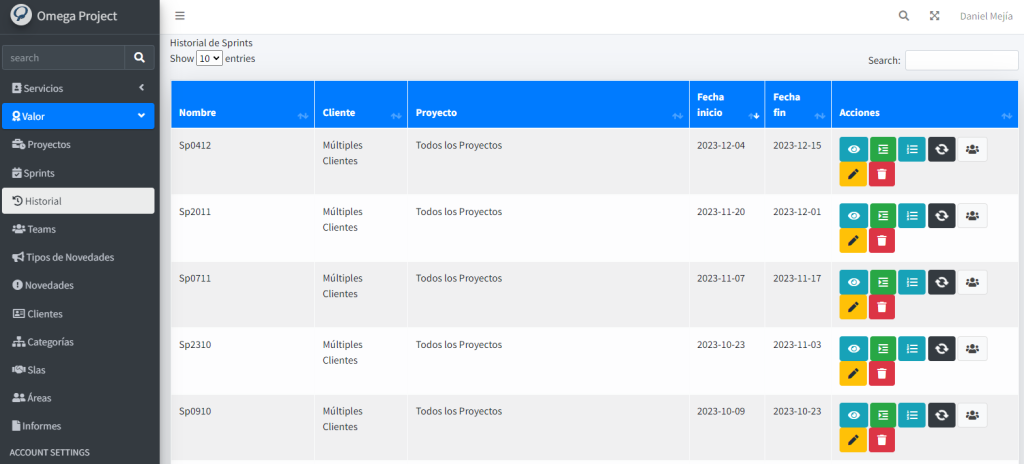The height and width of the screenshot is (464, 1024).
Task: Delete sprint Sp0711 with red trash icon
Action: pos(881,307)
